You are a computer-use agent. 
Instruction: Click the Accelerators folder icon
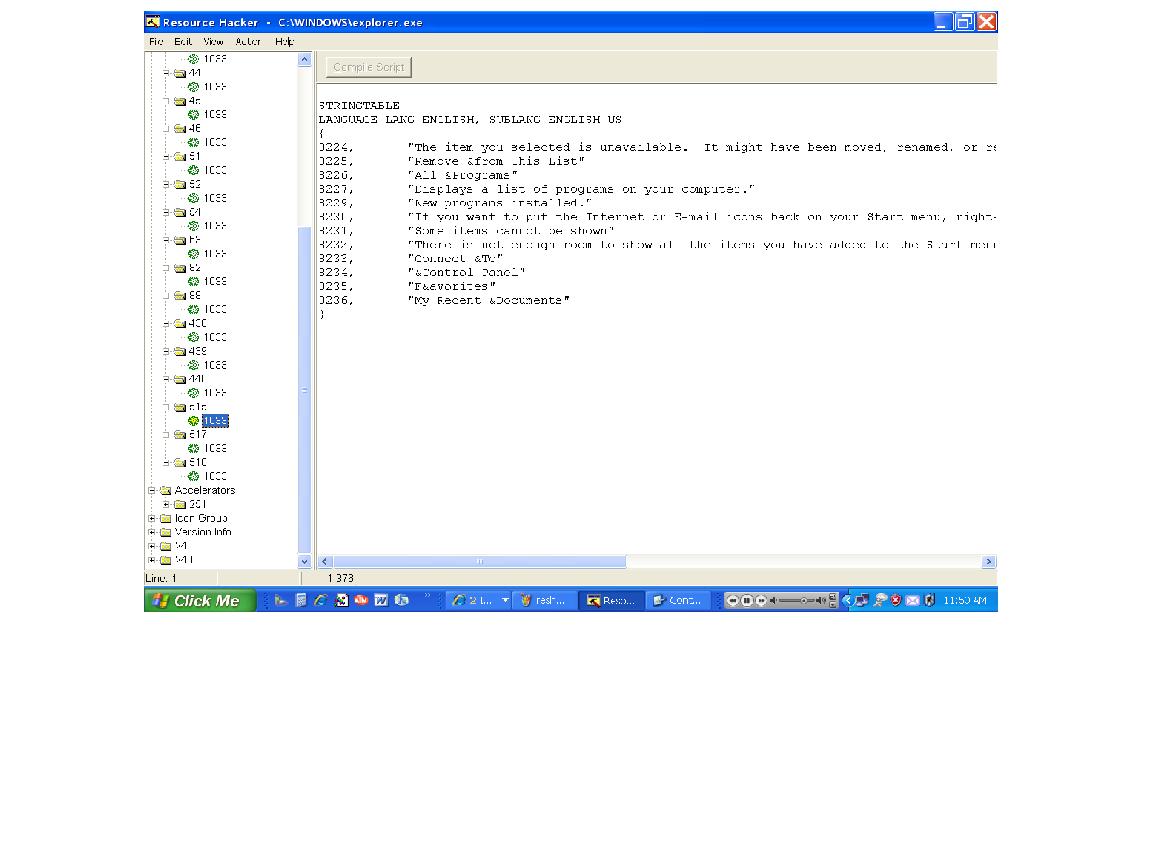[x=165, y=491]
